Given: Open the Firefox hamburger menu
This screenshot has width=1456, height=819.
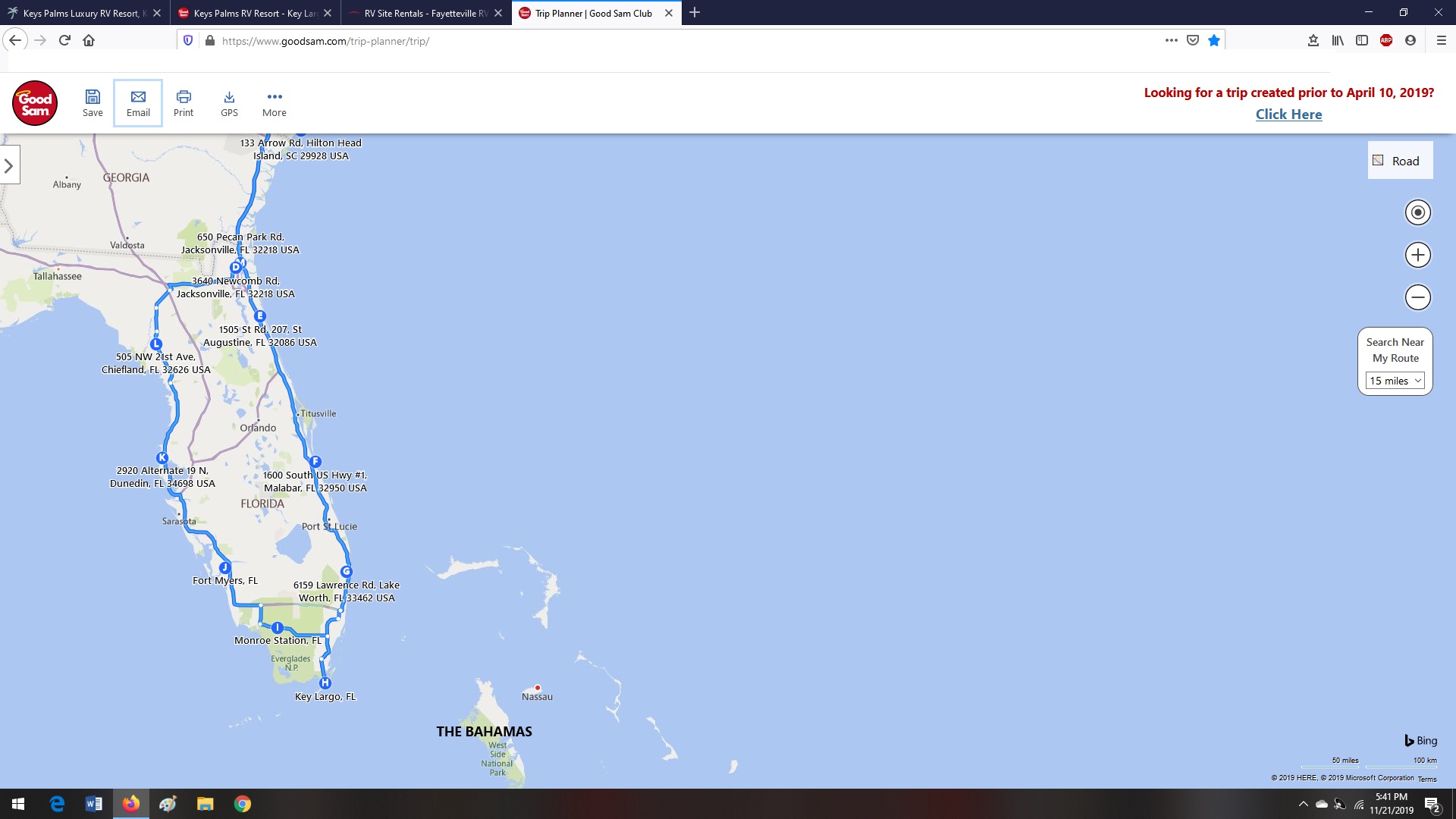Looking at the screenshot, I should [x=1442, y=40].
